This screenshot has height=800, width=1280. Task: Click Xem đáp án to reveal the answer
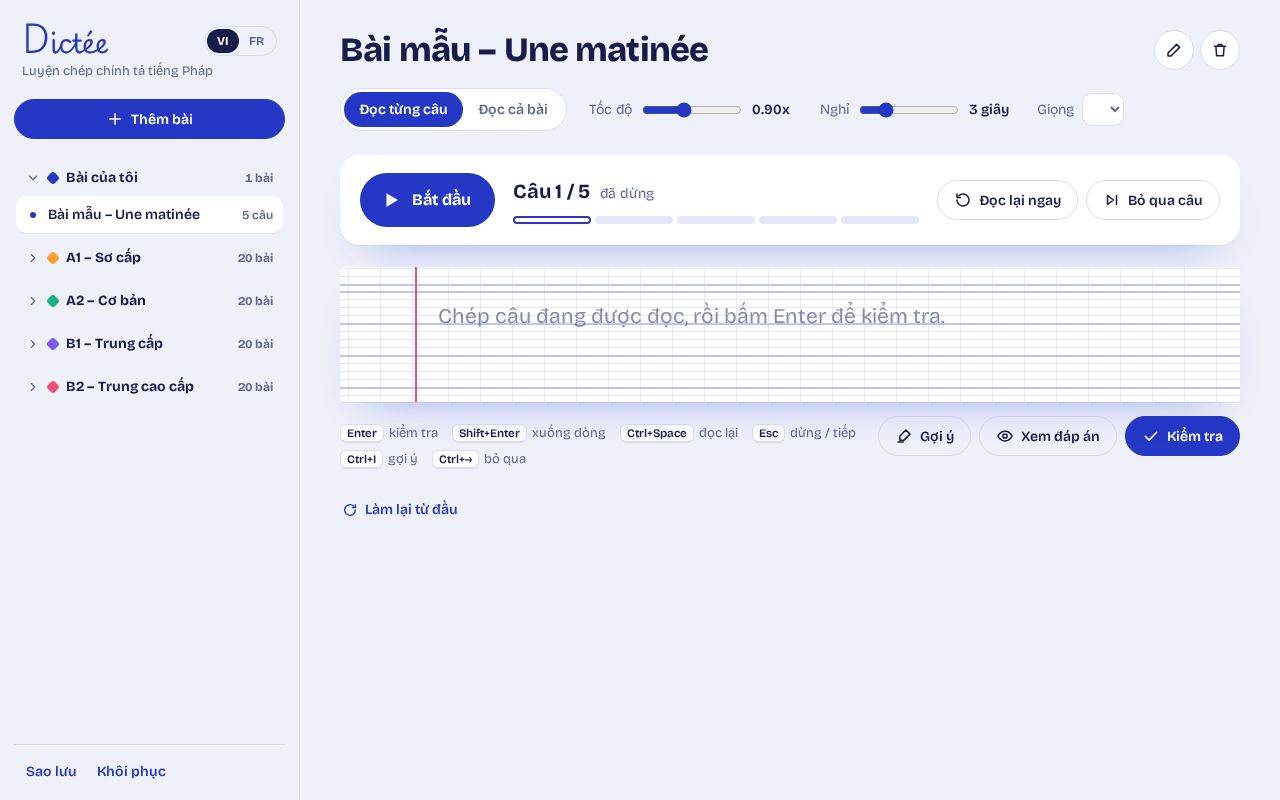(x=1048, y=436)
